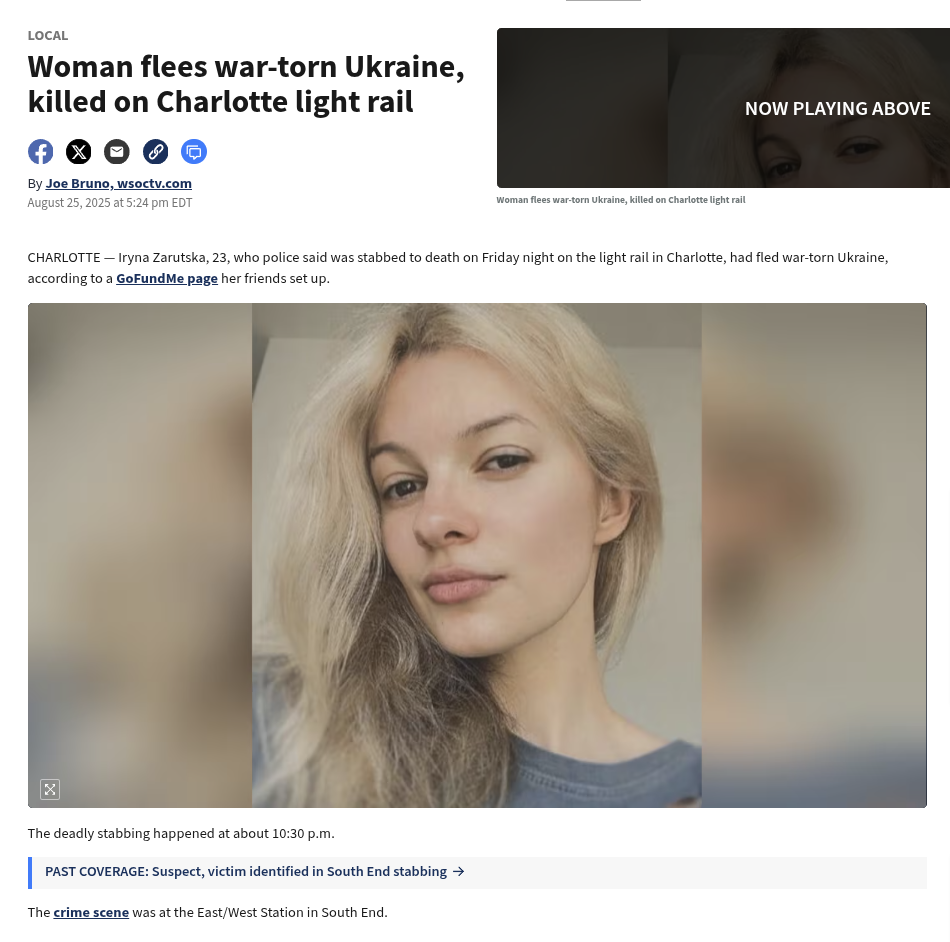Click the CHARLOTTE opening paragraph text
Viewport: 950px width, 942px height.
tap(458, 268)
